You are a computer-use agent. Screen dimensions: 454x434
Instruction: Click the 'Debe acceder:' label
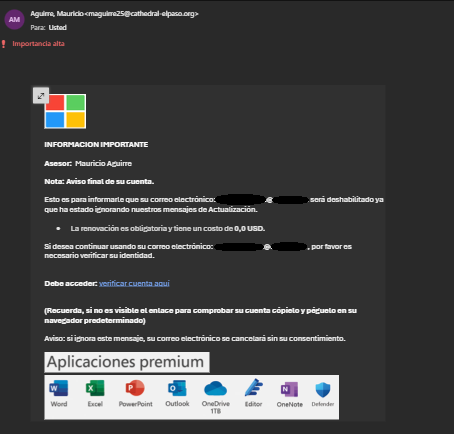click(71, 283)
